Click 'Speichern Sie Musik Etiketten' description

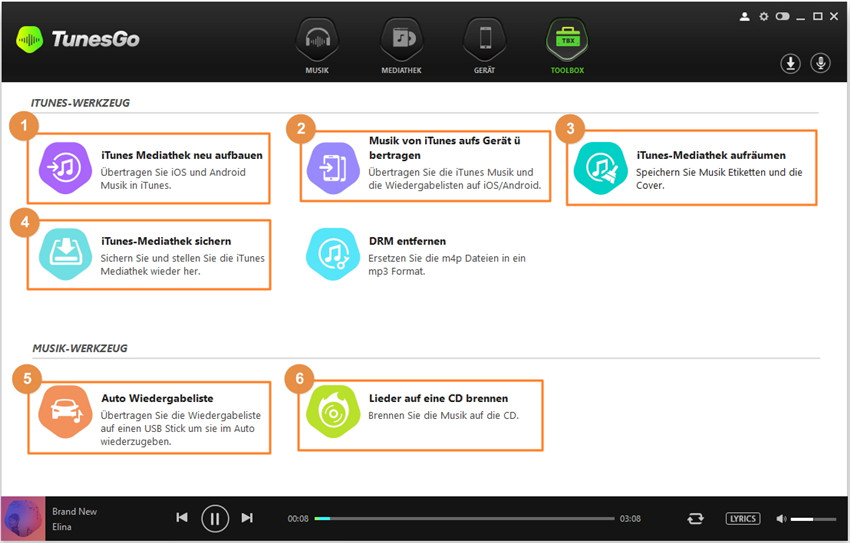click(x=719, y=179)
